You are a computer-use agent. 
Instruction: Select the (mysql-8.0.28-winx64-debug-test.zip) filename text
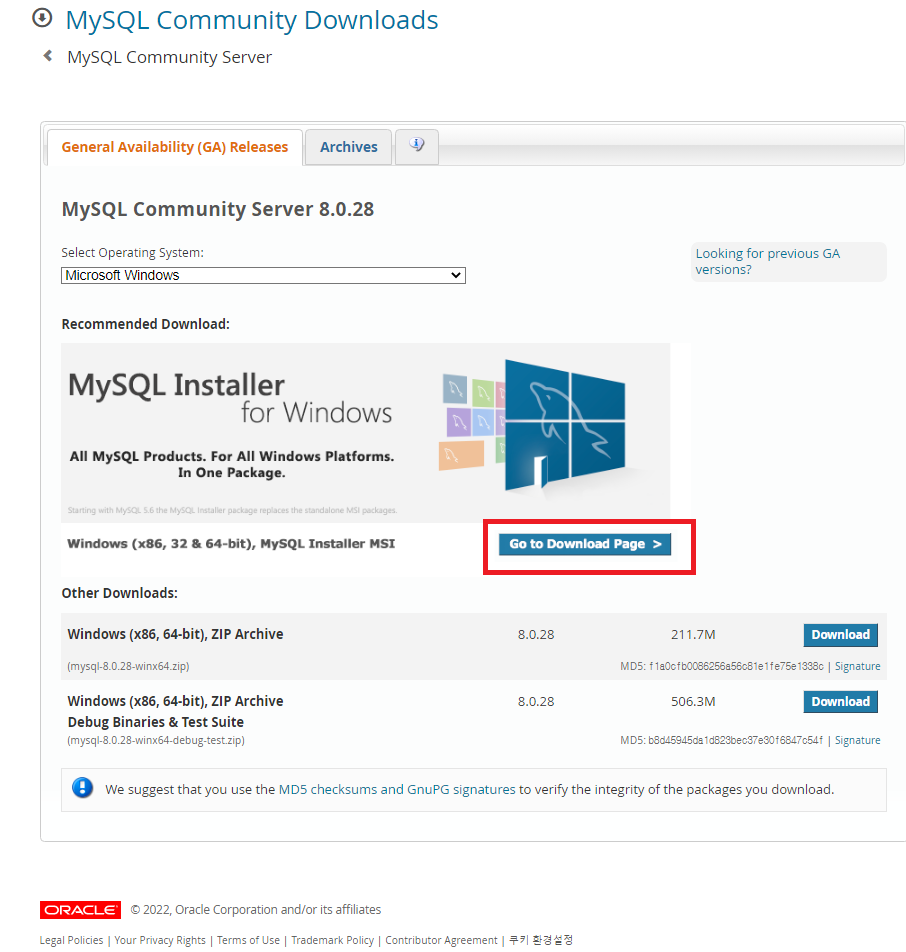(156, 740)
